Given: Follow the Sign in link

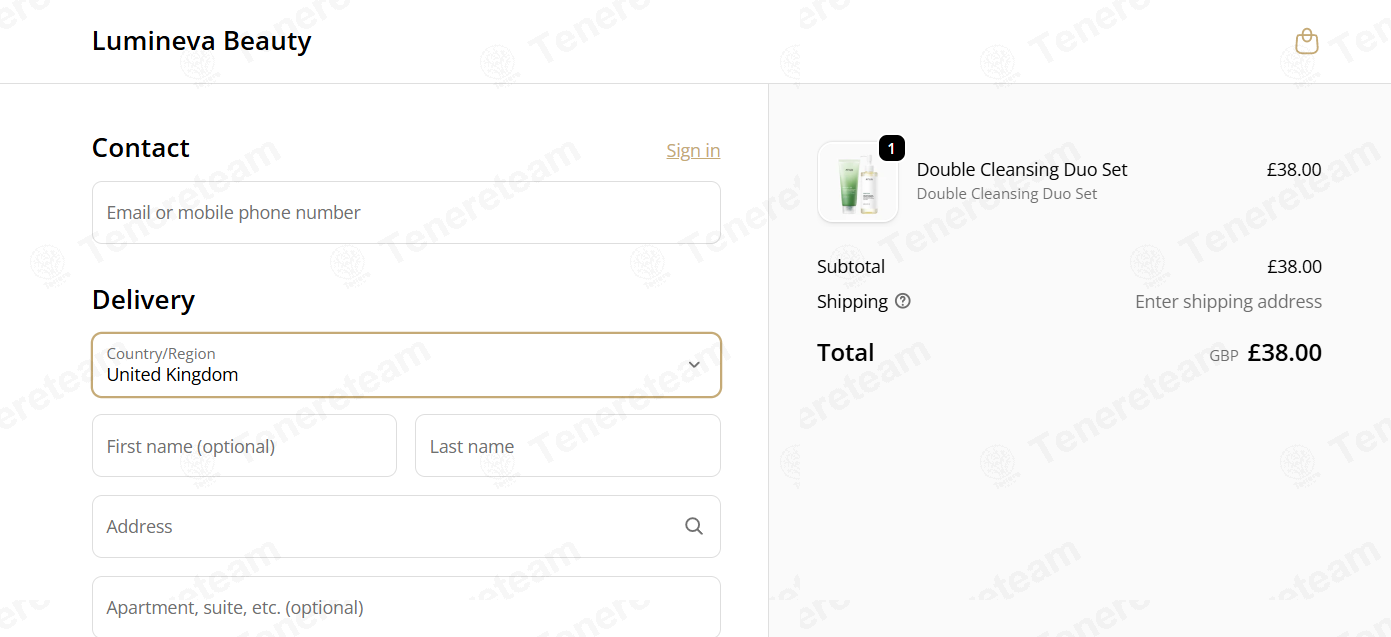Looking at the screenshot, I should 693,150.
